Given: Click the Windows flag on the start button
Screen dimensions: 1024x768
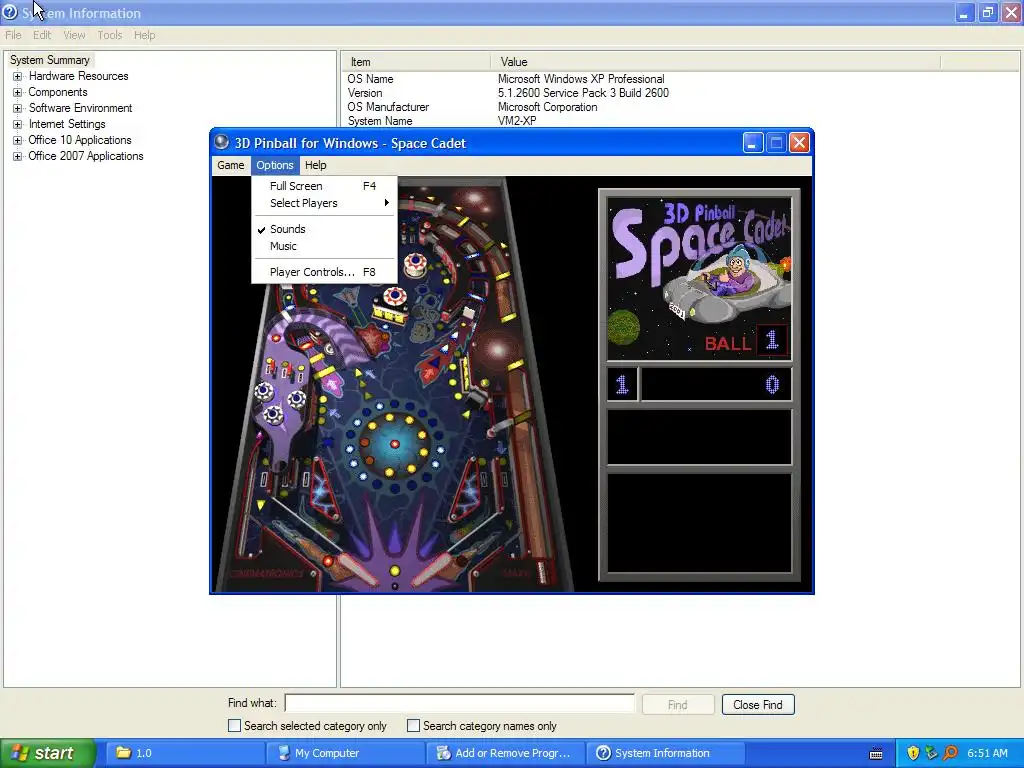Looking at the screenshot, I should click(19, 753).
